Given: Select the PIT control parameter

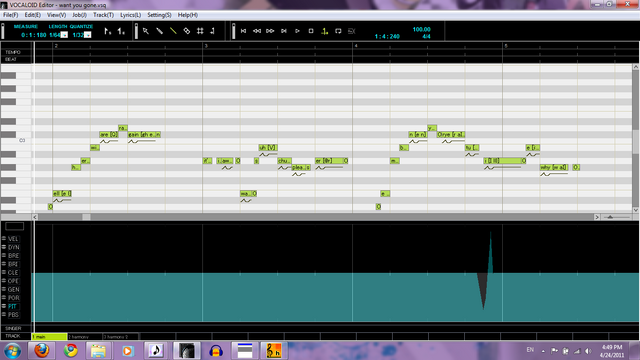Looking at the screenshot, I should [x=12, y=307].
